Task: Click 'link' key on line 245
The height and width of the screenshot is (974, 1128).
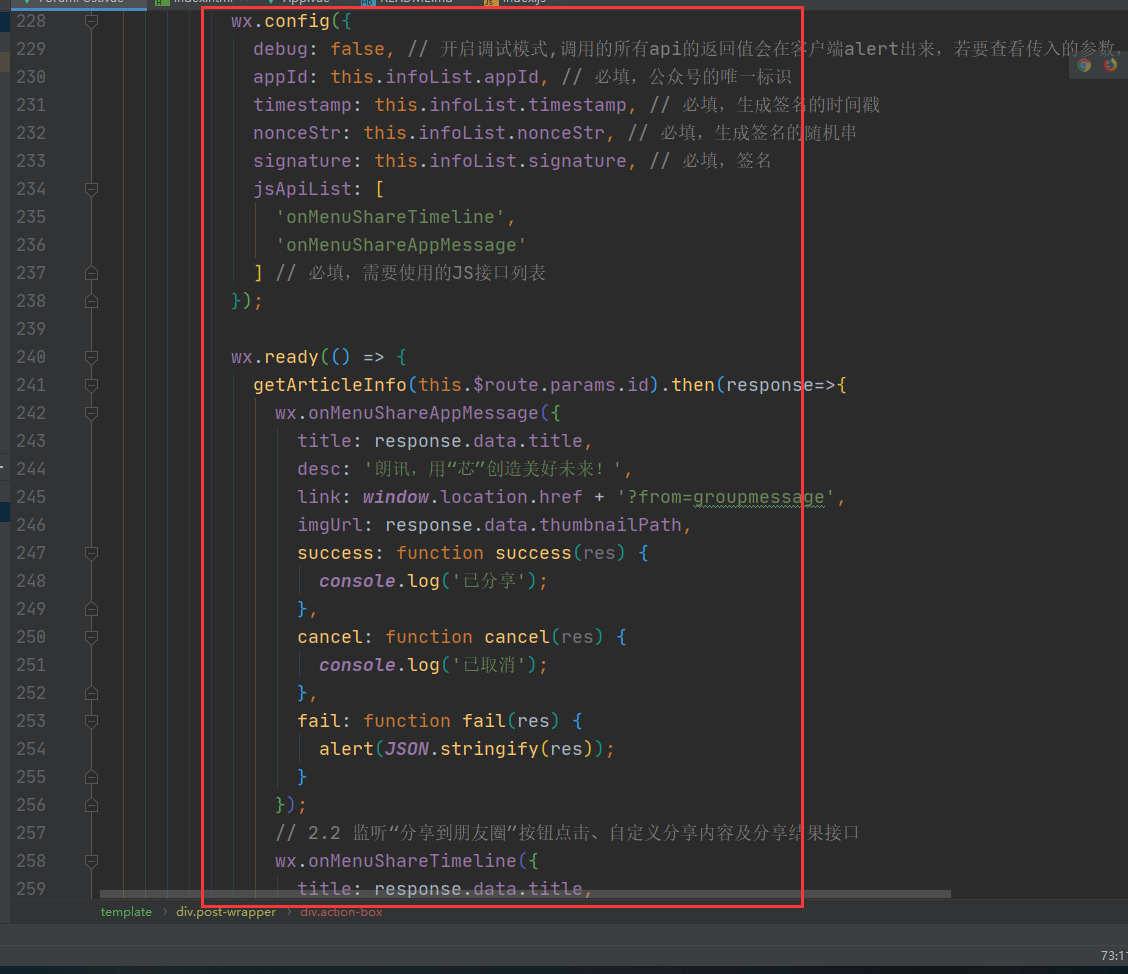Action: tap(319, 497)
